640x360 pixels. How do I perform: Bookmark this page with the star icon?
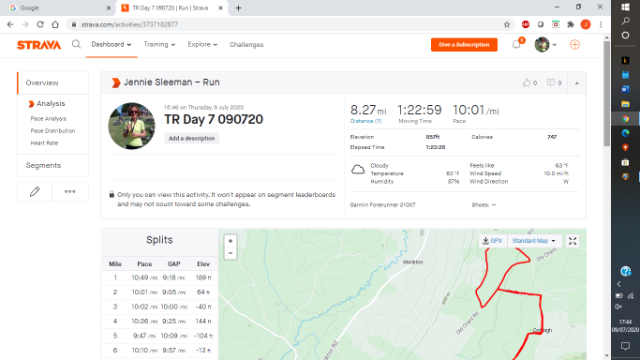507,24
